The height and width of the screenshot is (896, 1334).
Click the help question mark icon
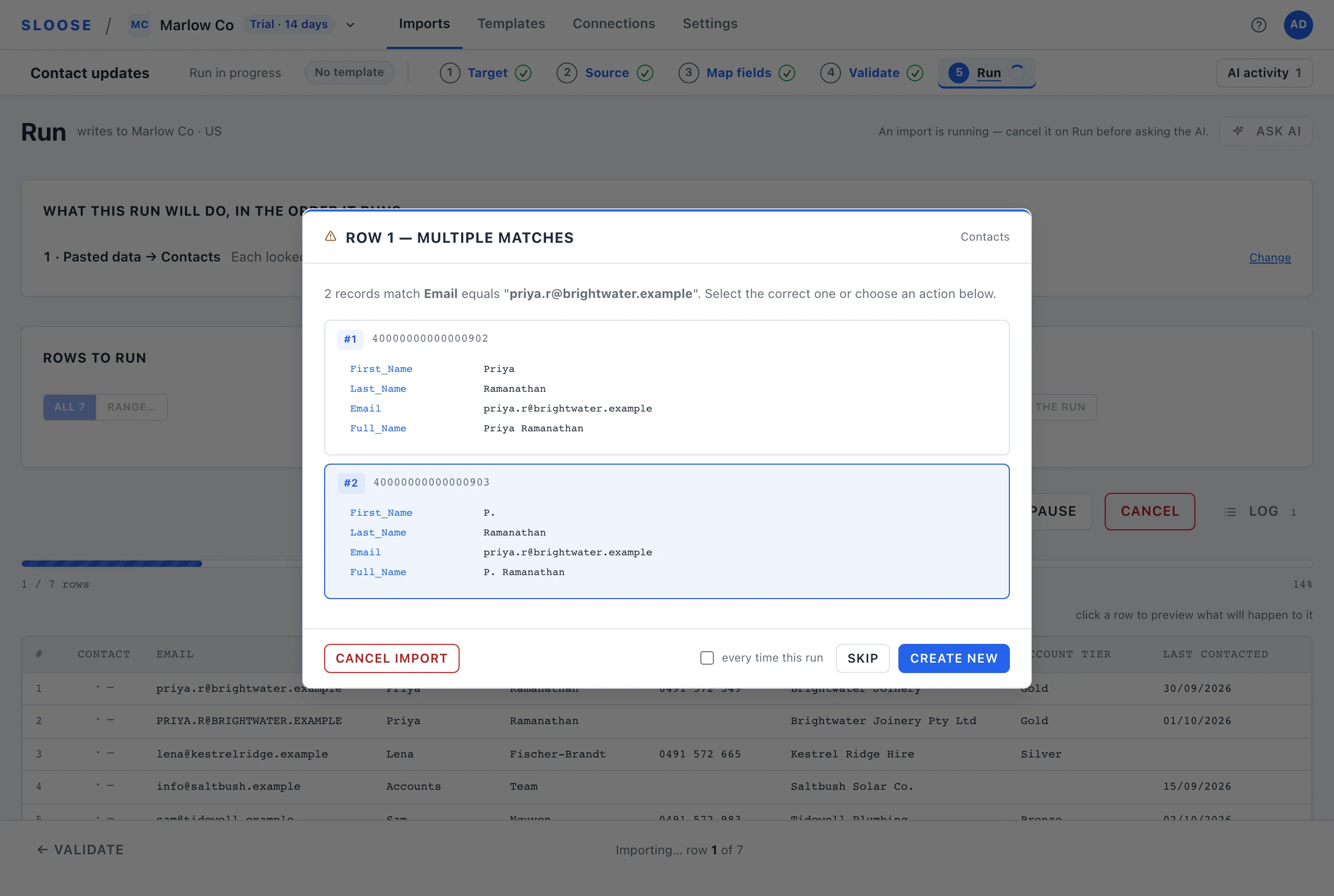click(x=1258, y=24)
